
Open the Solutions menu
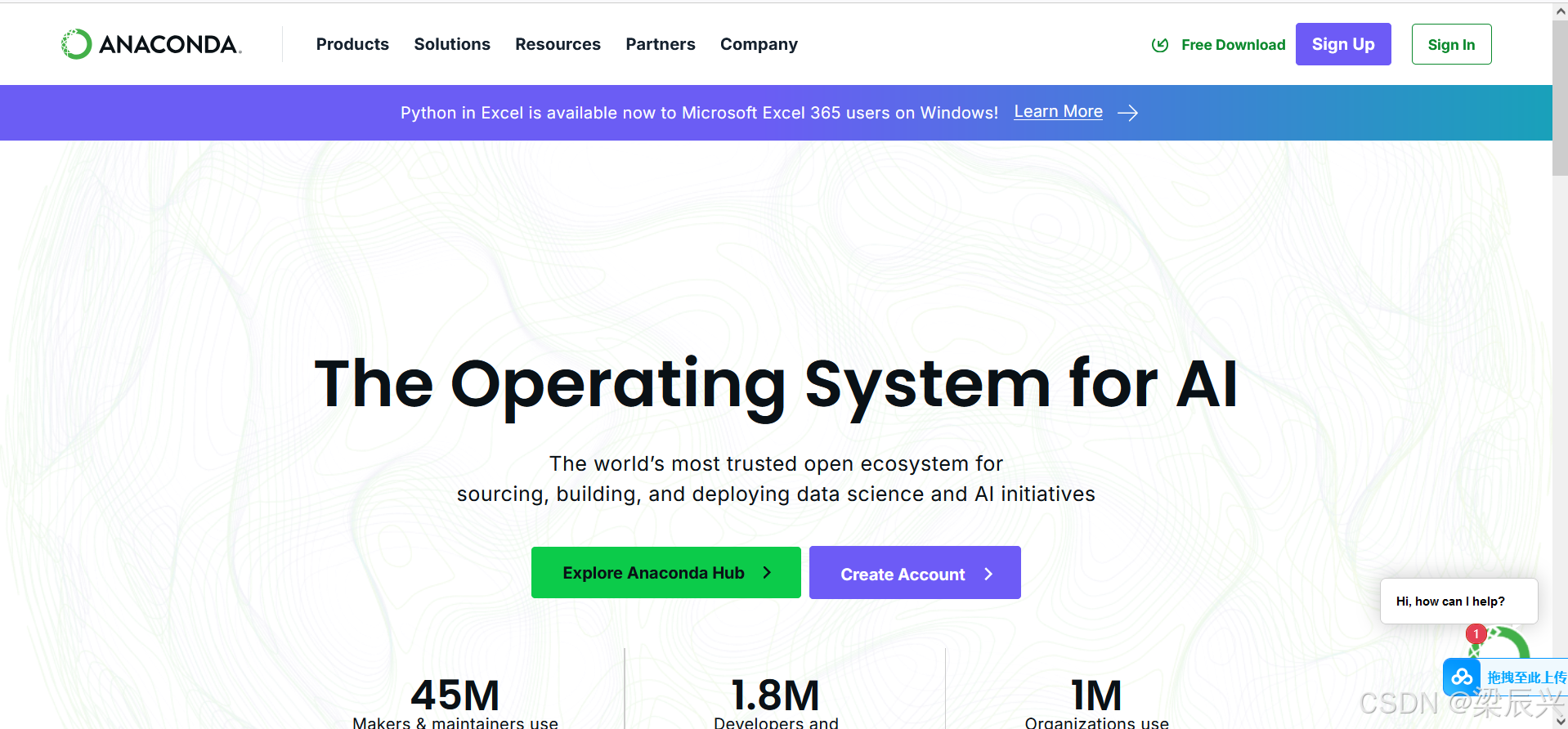452,44
